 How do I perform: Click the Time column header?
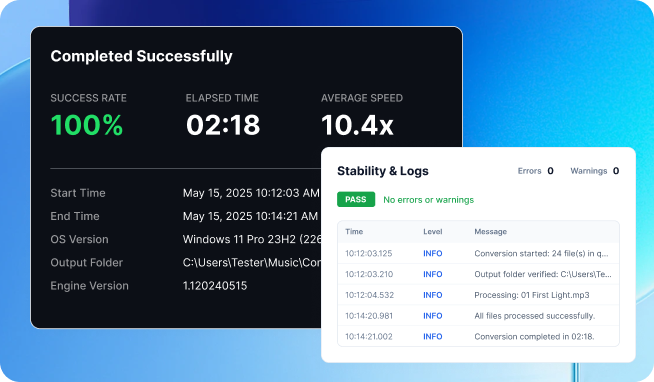click(354, 231)
